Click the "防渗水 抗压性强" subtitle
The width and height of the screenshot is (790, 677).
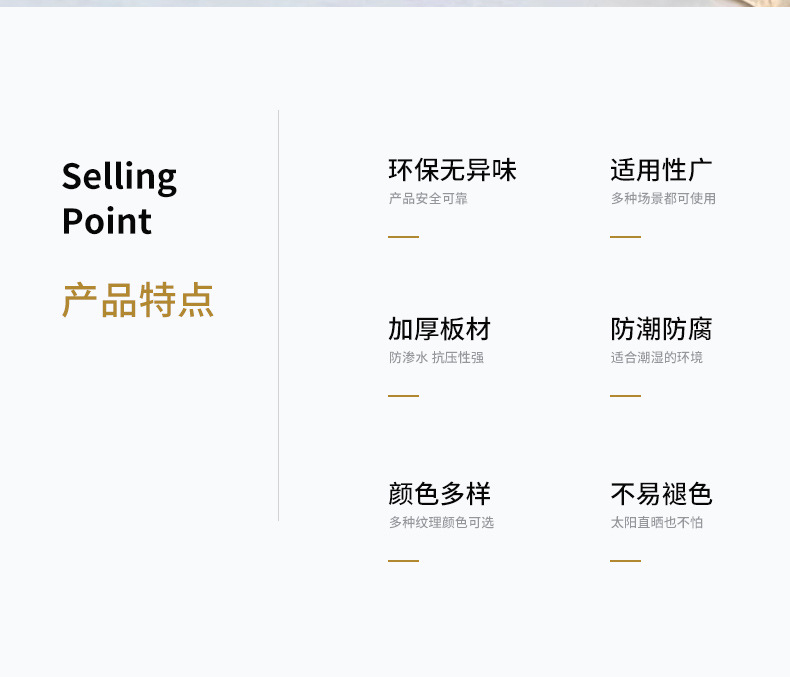click(x=436, y=358)
